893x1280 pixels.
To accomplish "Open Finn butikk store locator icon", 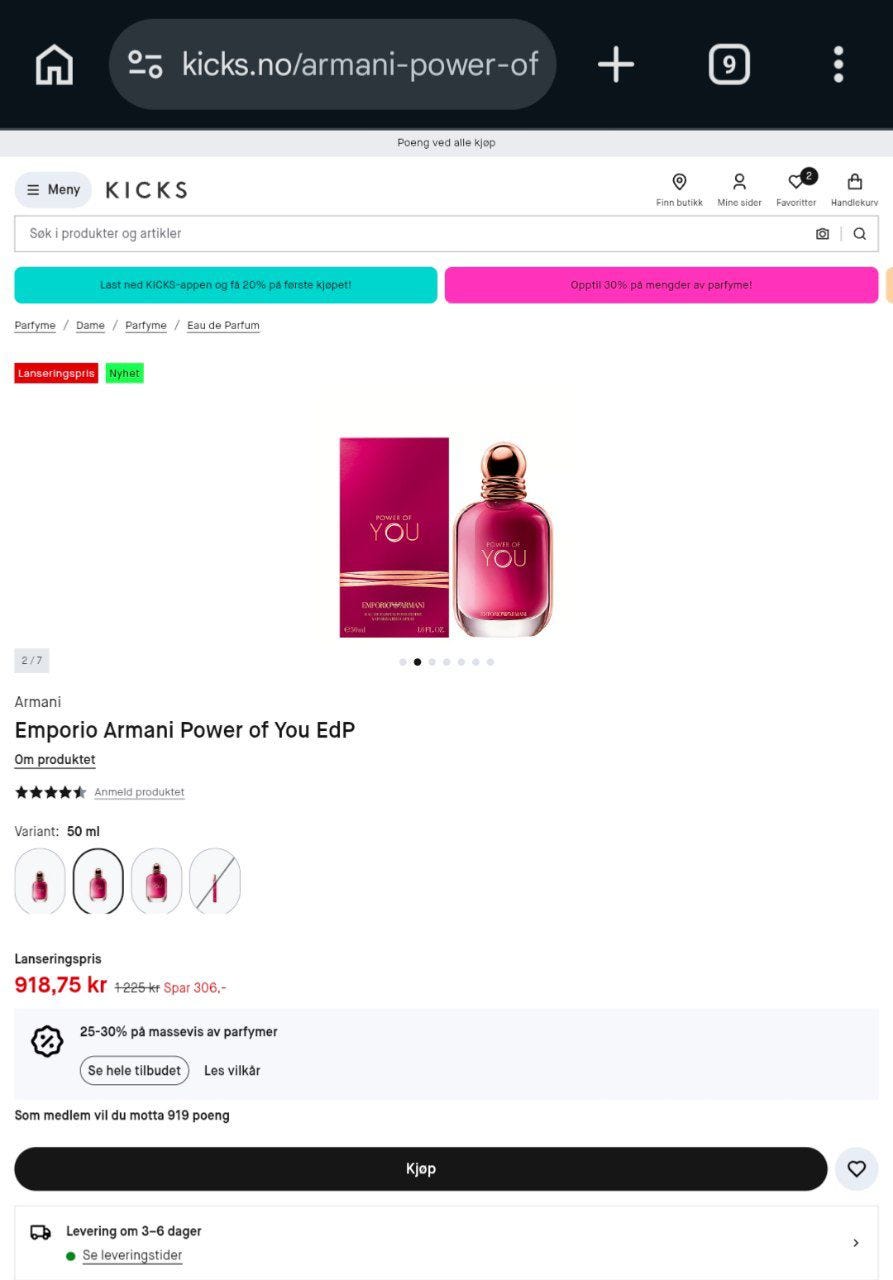I will tap(679, 189).
